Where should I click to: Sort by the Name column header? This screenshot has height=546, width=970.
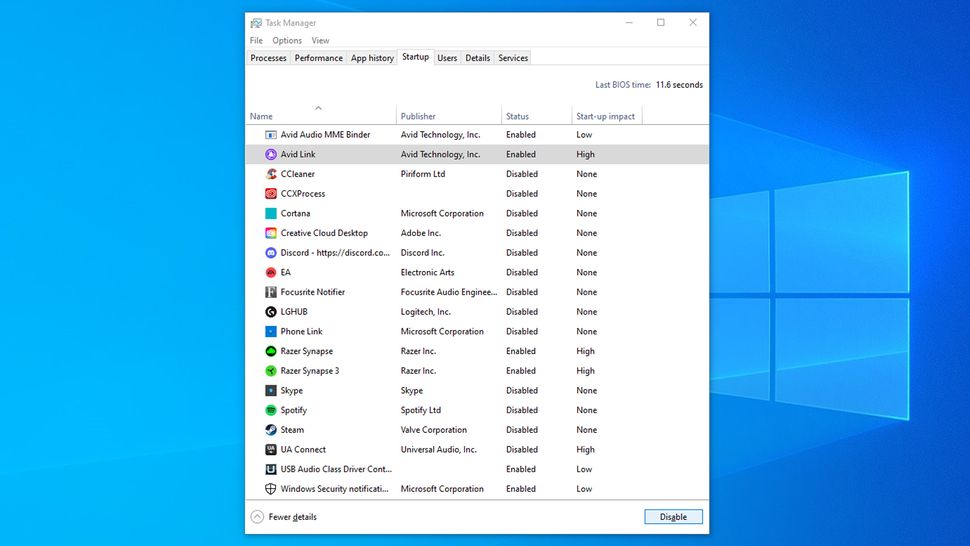(320, 116)
